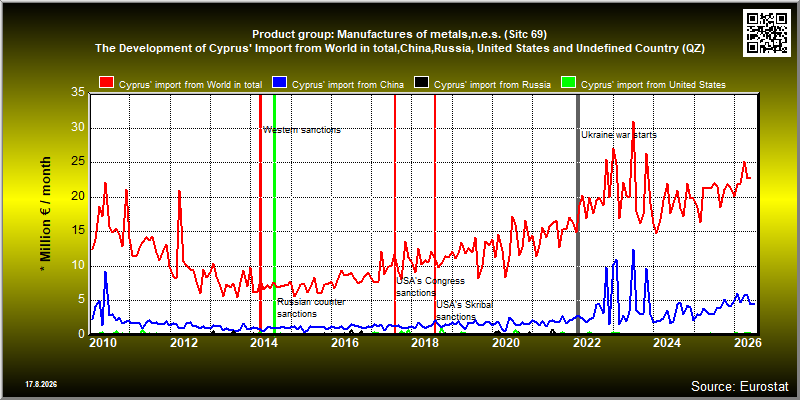Click the y-axis value 20
Viewport: 800px width, 400px height.
78,197
